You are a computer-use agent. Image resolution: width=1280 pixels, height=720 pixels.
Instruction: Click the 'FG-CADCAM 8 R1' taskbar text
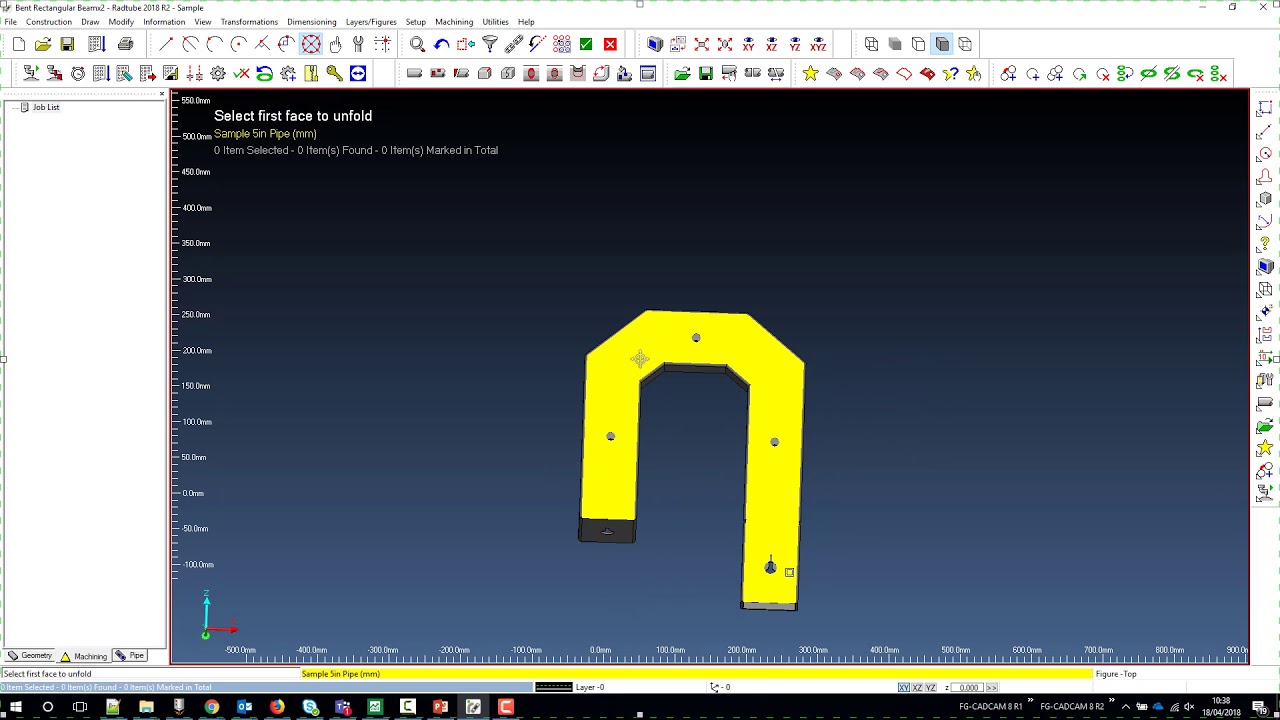(990, 707)
